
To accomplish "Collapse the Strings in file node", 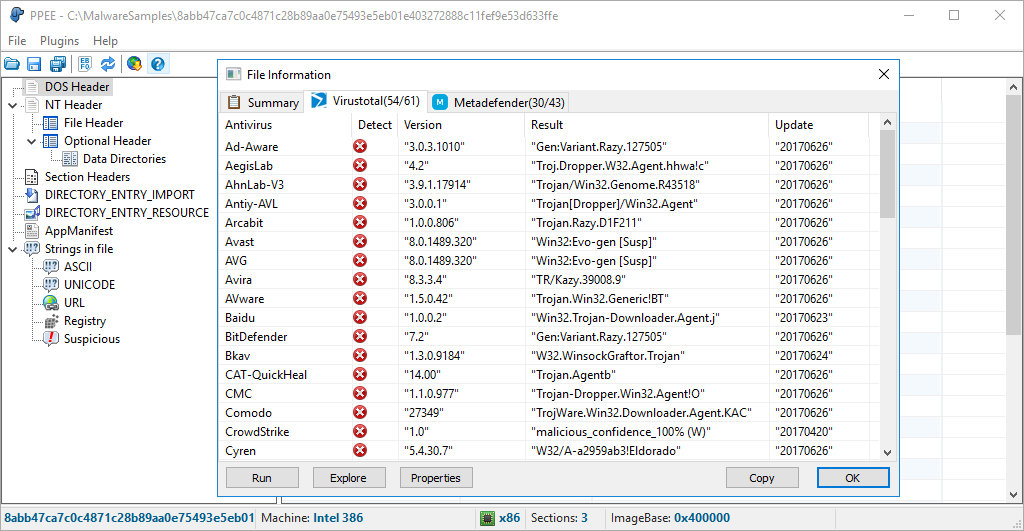I will tap(12, 249).
